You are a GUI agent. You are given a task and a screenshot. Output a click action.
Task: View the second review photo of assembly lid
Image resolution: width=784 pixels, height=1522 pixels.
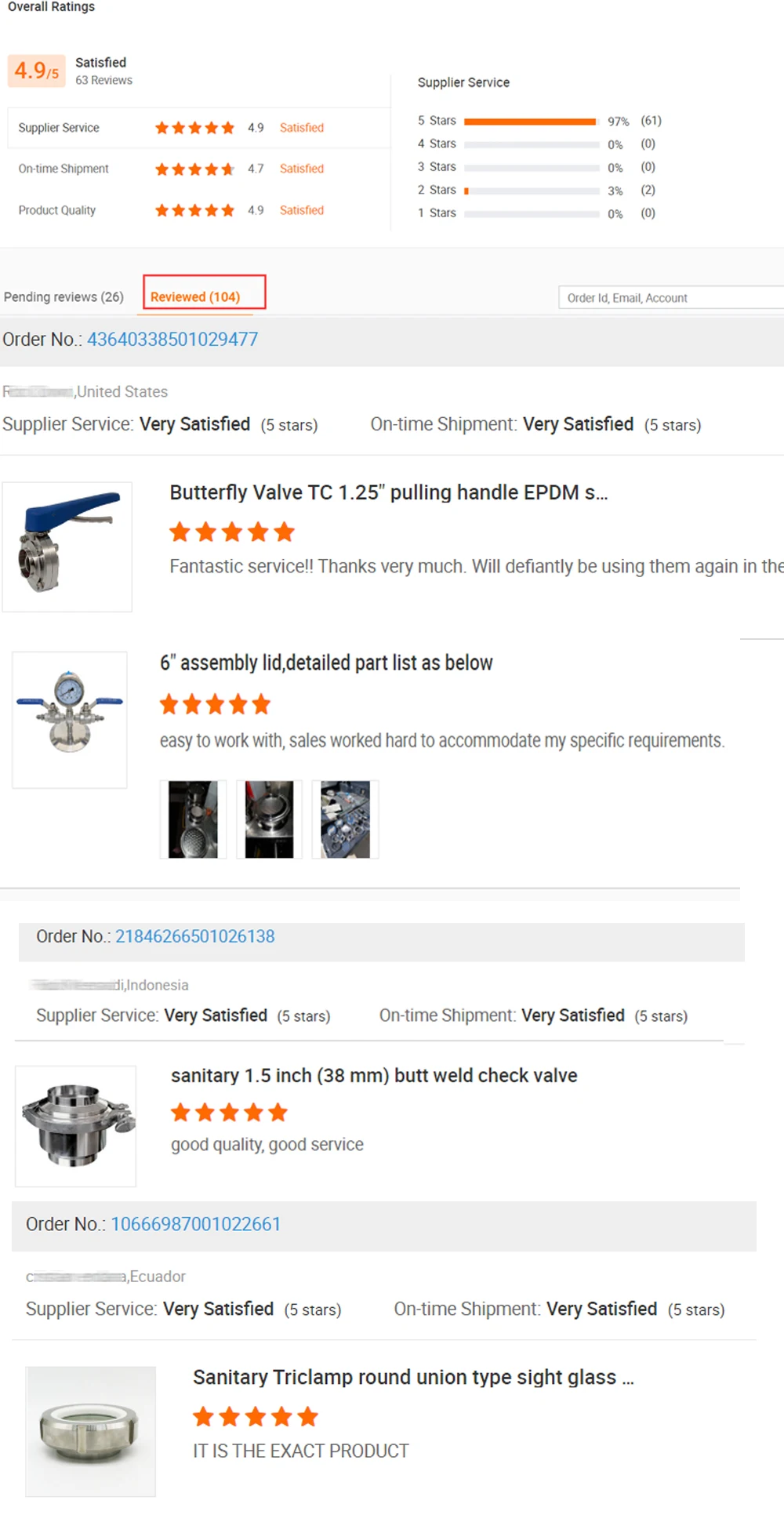click(269, 819)
